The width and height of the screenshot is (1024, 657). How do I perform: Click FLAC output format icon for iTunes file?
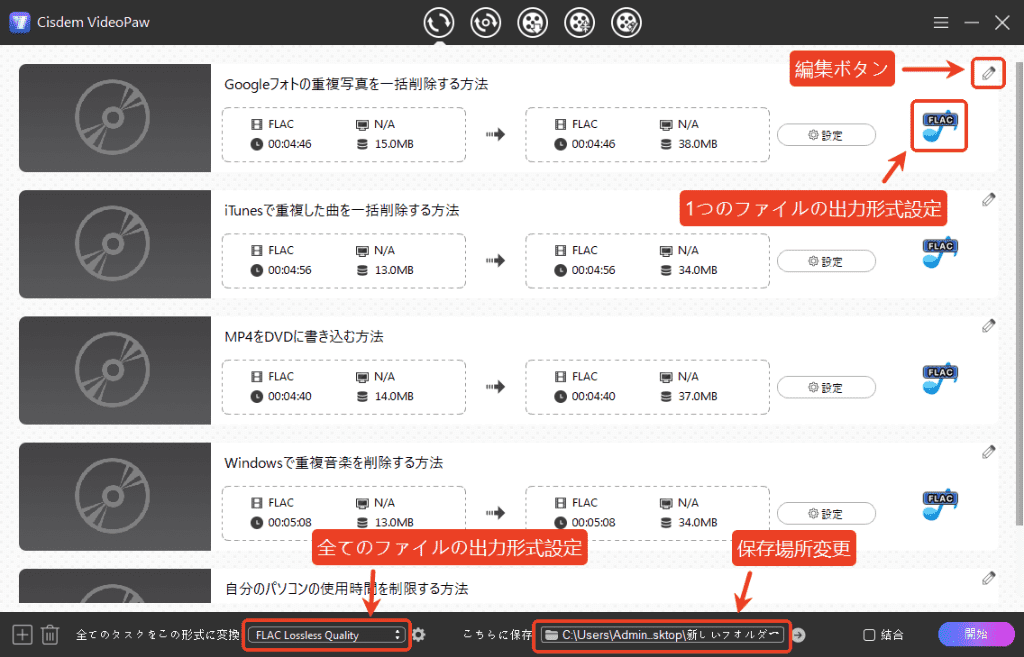click(940, 252)
